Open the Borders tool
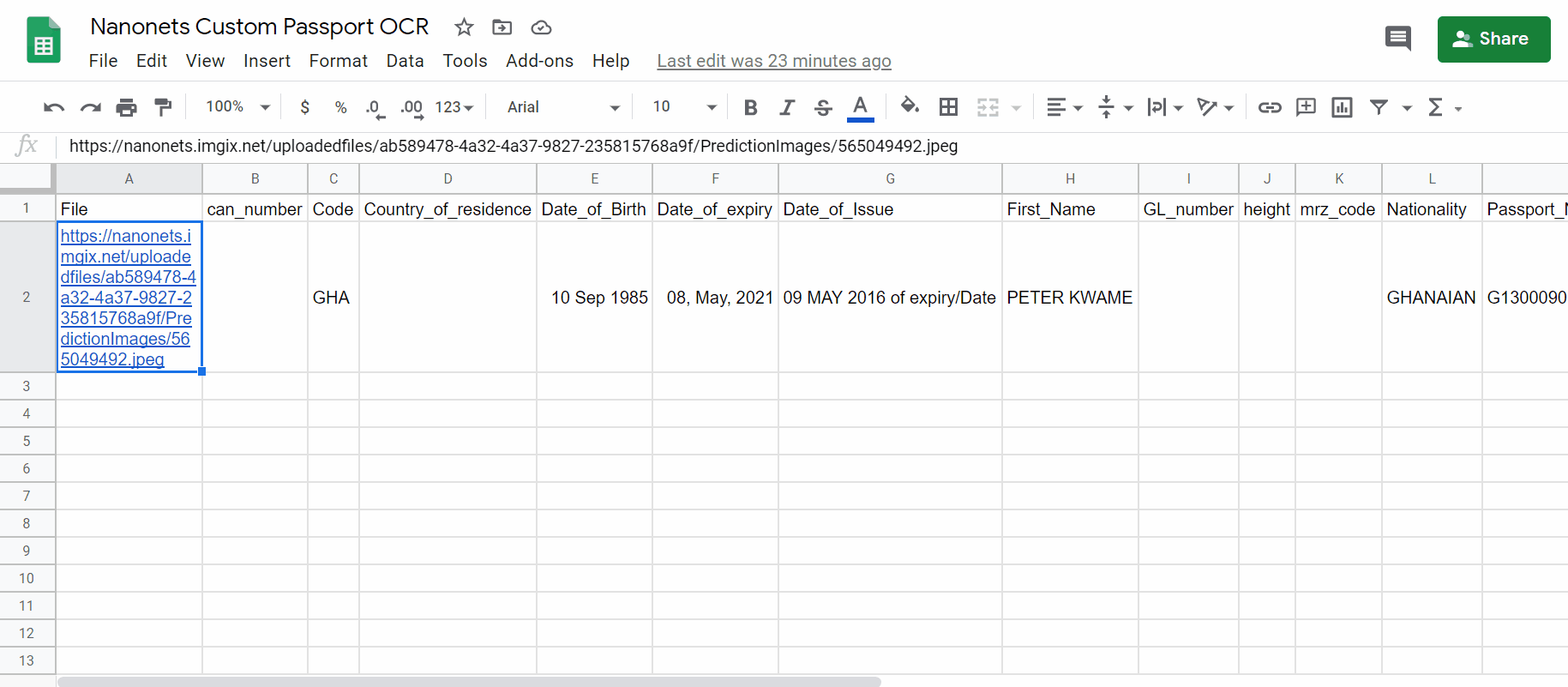 (x=948, y=107)
